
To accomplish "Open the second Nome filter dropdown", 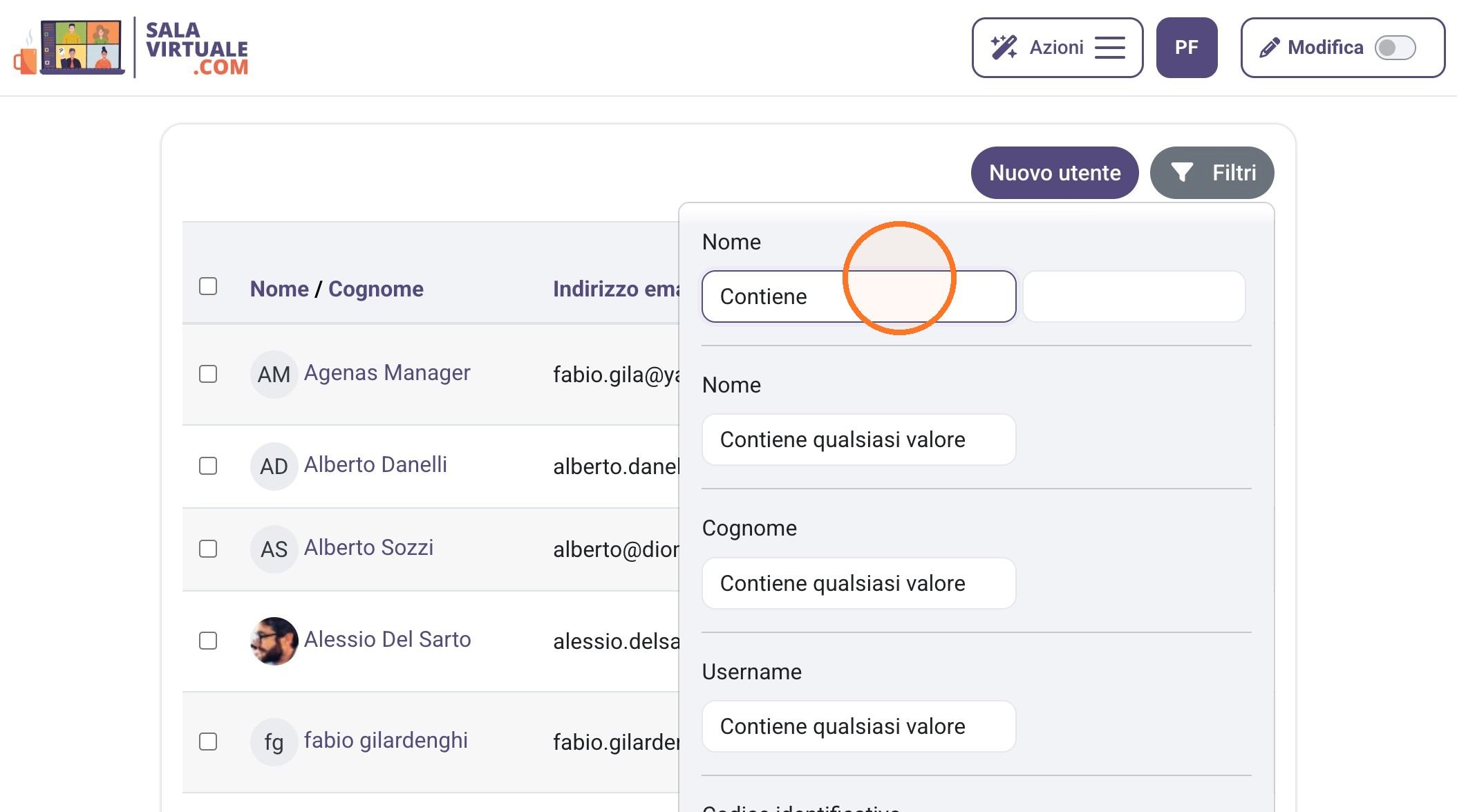I will pos(858,440).
